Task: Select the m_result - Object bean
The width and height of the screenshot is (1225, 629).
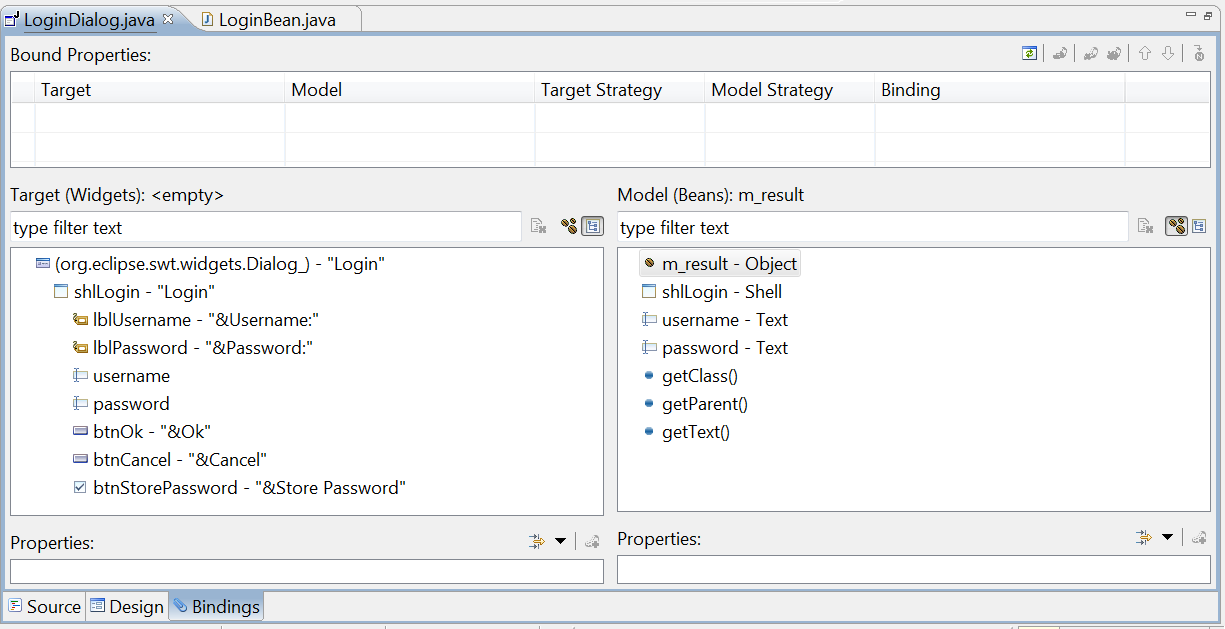Action: pyautogui.click(x=720, y=264)
